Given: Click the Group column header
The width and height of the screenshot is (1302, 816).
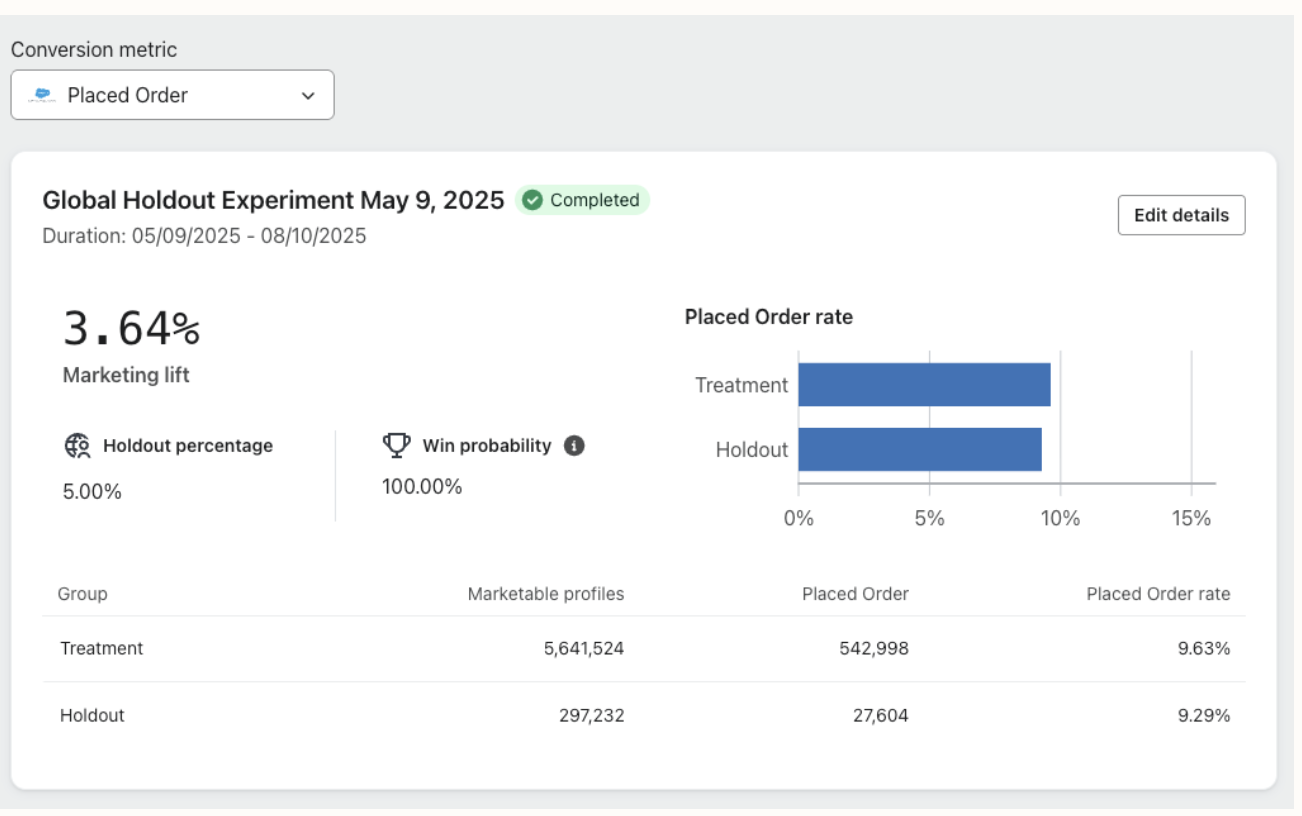Looking at the screenshot, I should [x=82, y=594].
